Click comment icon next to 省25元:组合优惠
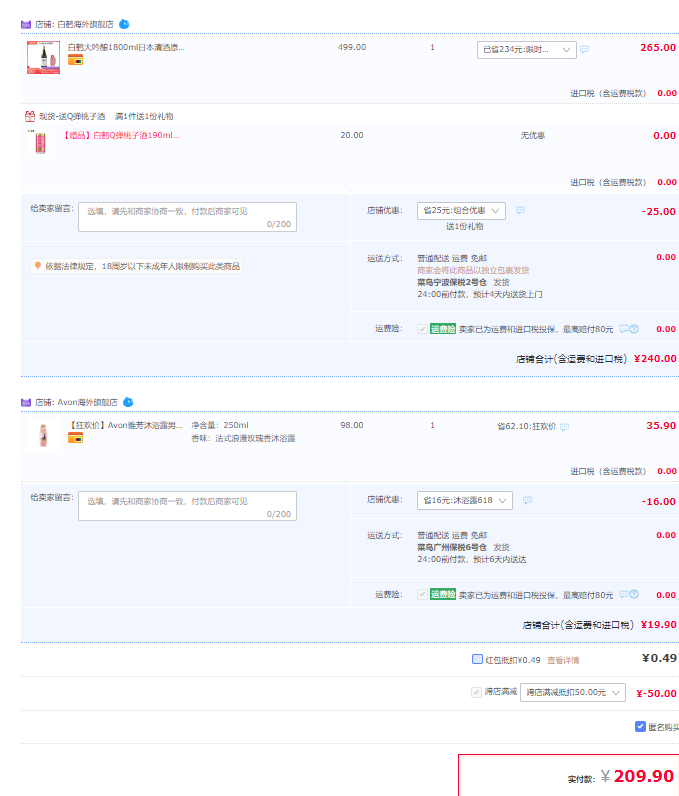The image size is (679, 796). 521,210
